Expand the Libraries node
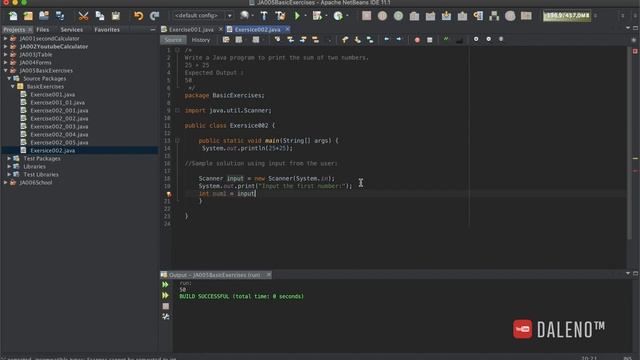This screenshot has height=360, width=640. click(9, 167)
